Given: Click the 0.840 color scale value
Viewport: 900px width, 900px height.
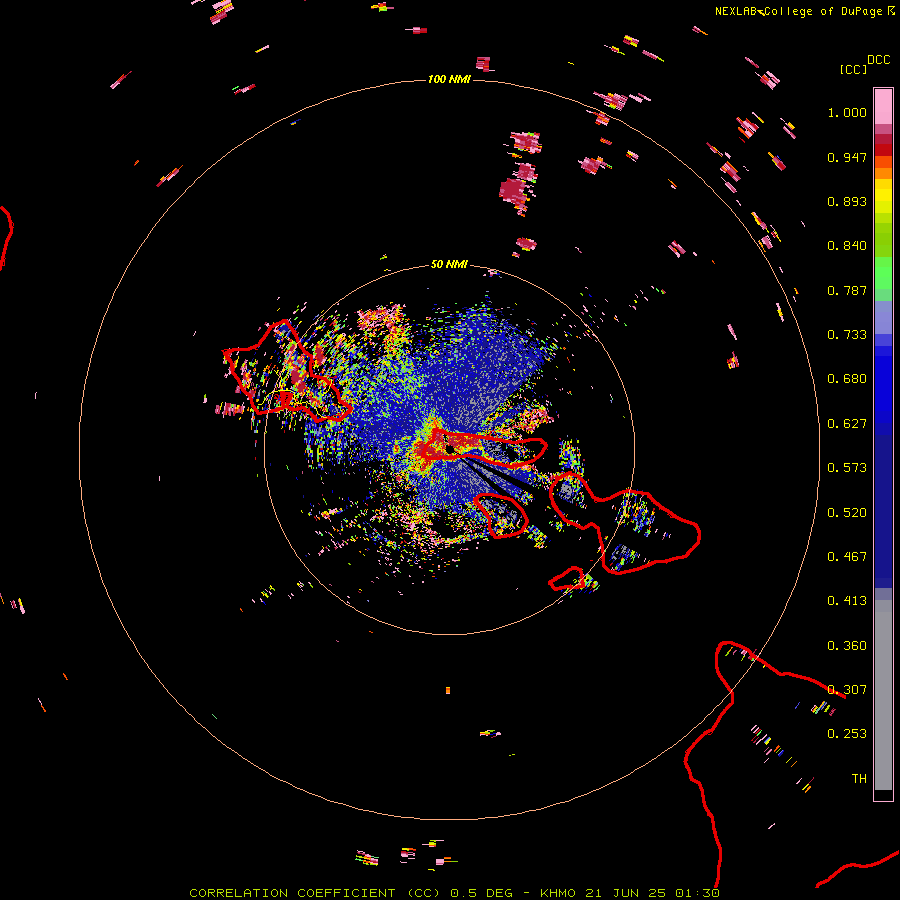Looking at the screenshot, I should [847, 246].
